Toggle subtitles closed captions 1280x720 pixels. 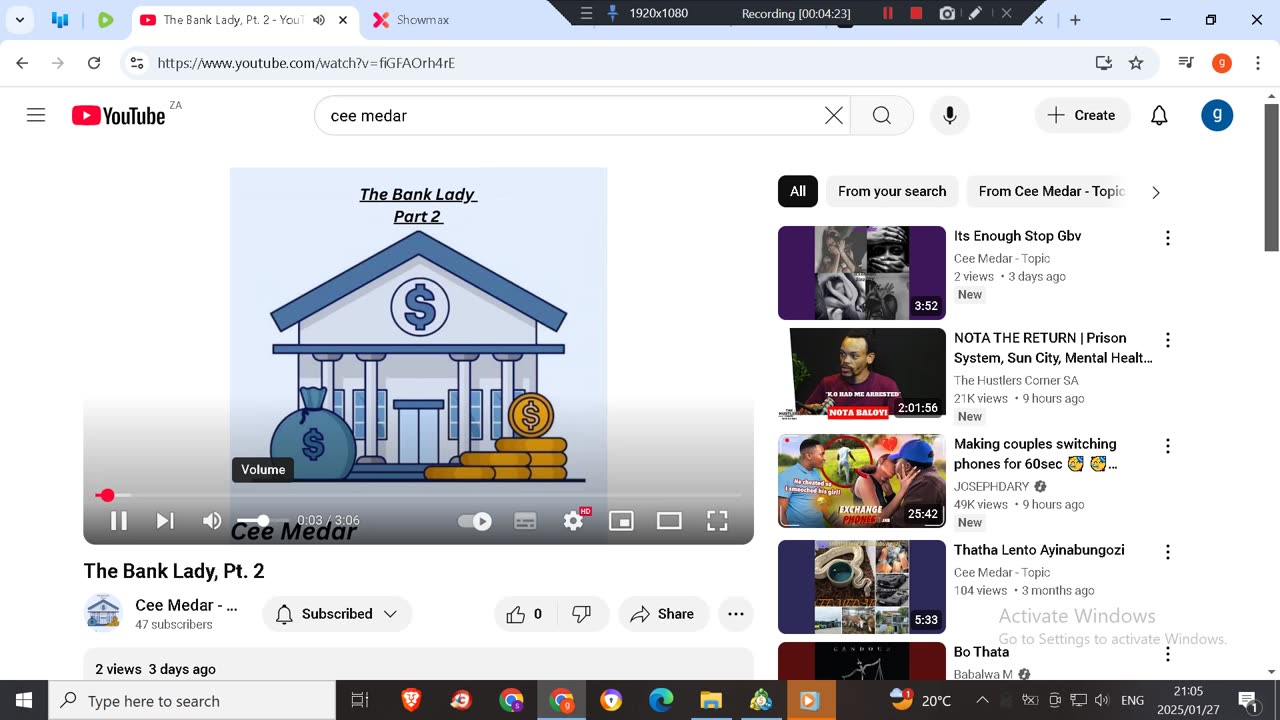pos(525,520)
